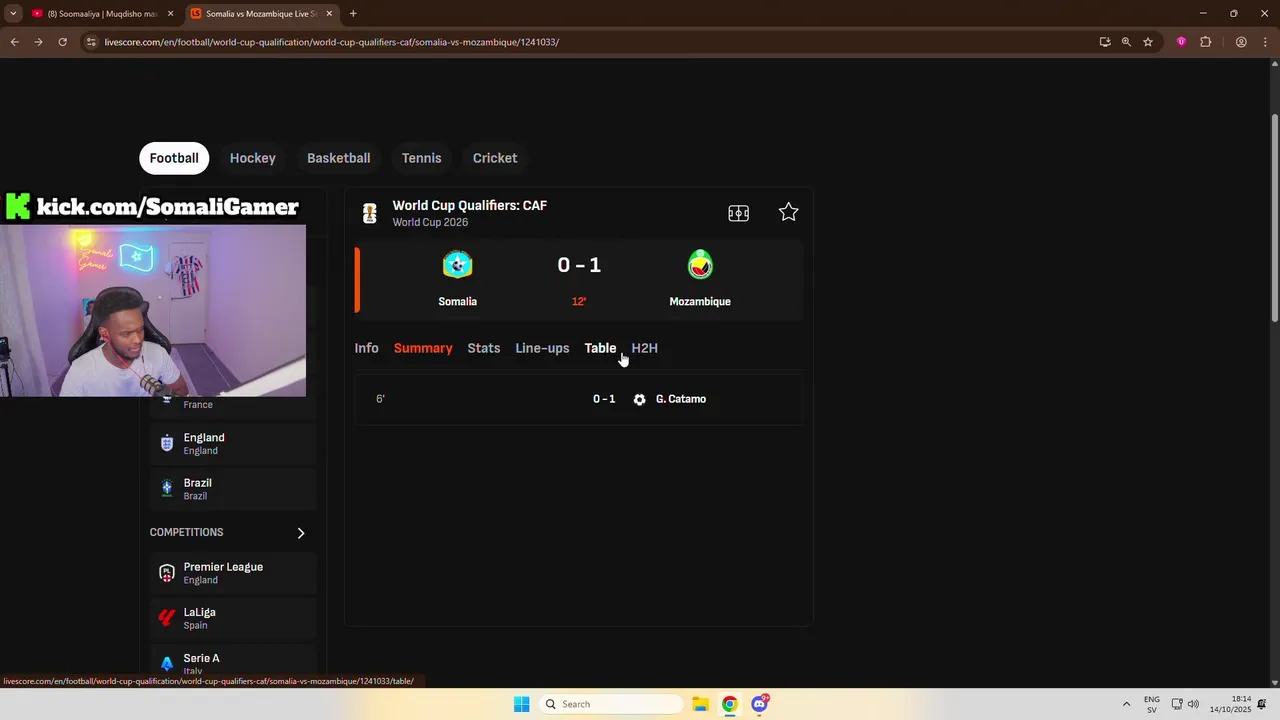Viewport: 1280px width, 720px height.
Task: Open LaLiga Spain in sidebar
Action: coord(233,618)
